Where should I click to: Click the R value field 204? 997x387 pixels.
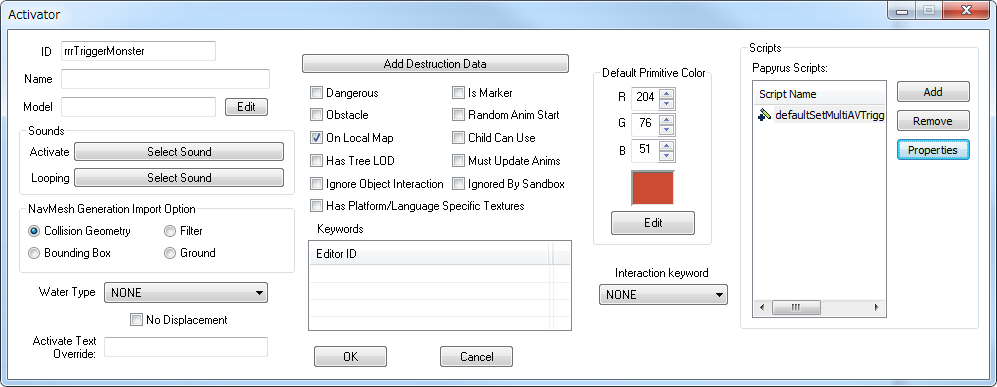[645, 98]
